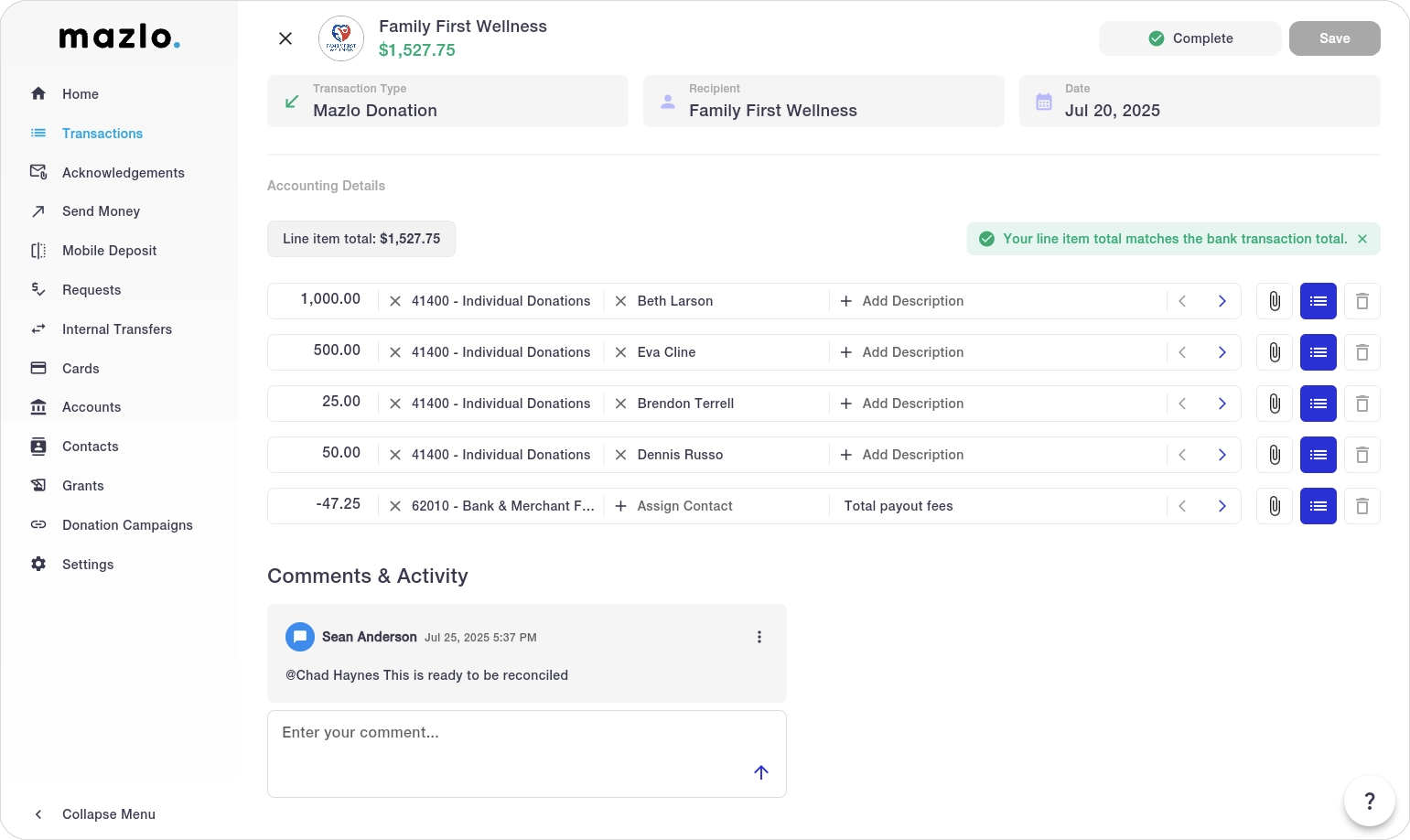Viewport: 1410px width, 840px height.
Task: Dismiss the line item total match banner
Action: (x=1362, y=239)
